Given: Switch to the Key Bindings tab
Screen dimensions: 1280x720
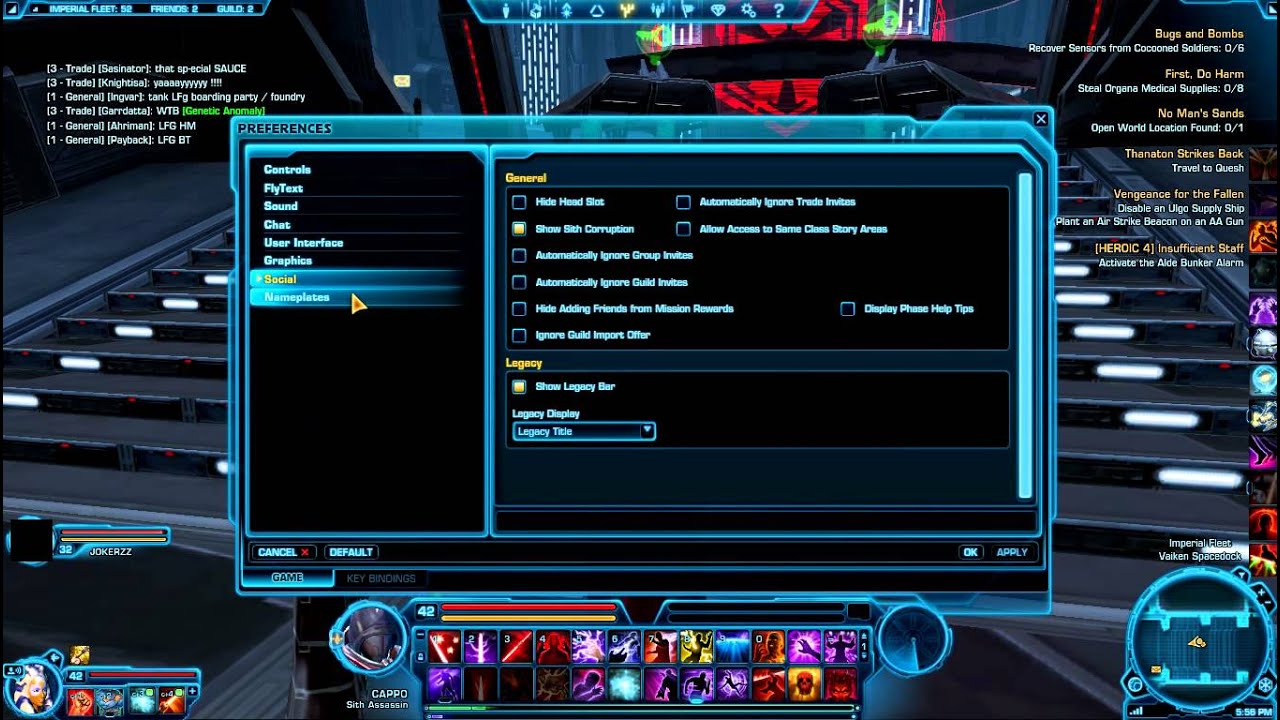Looking at the screenshot, I should pyautogui.click(x=381, y=578).
